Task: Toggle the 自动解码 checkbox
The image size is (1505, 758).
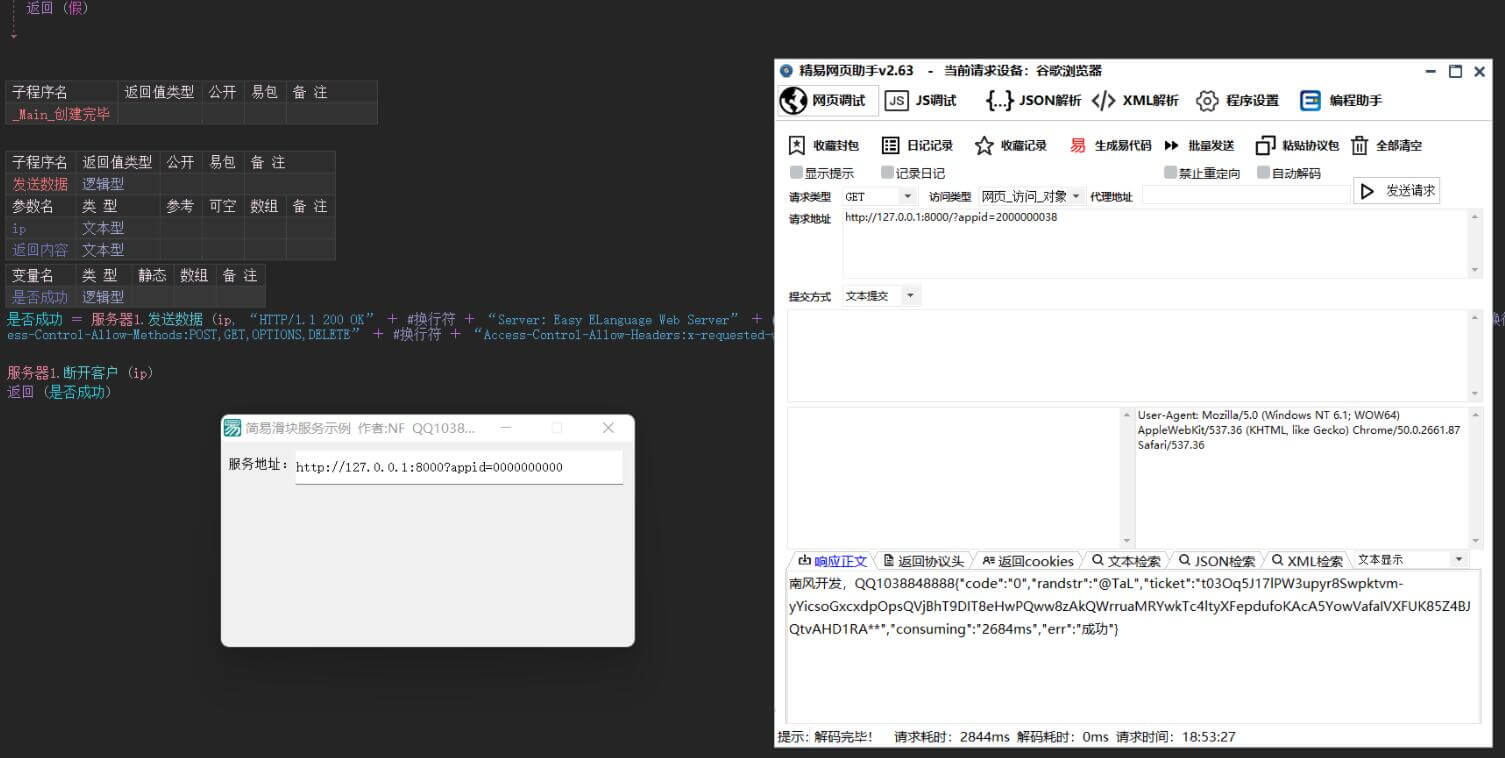Action: point(1263,172)
